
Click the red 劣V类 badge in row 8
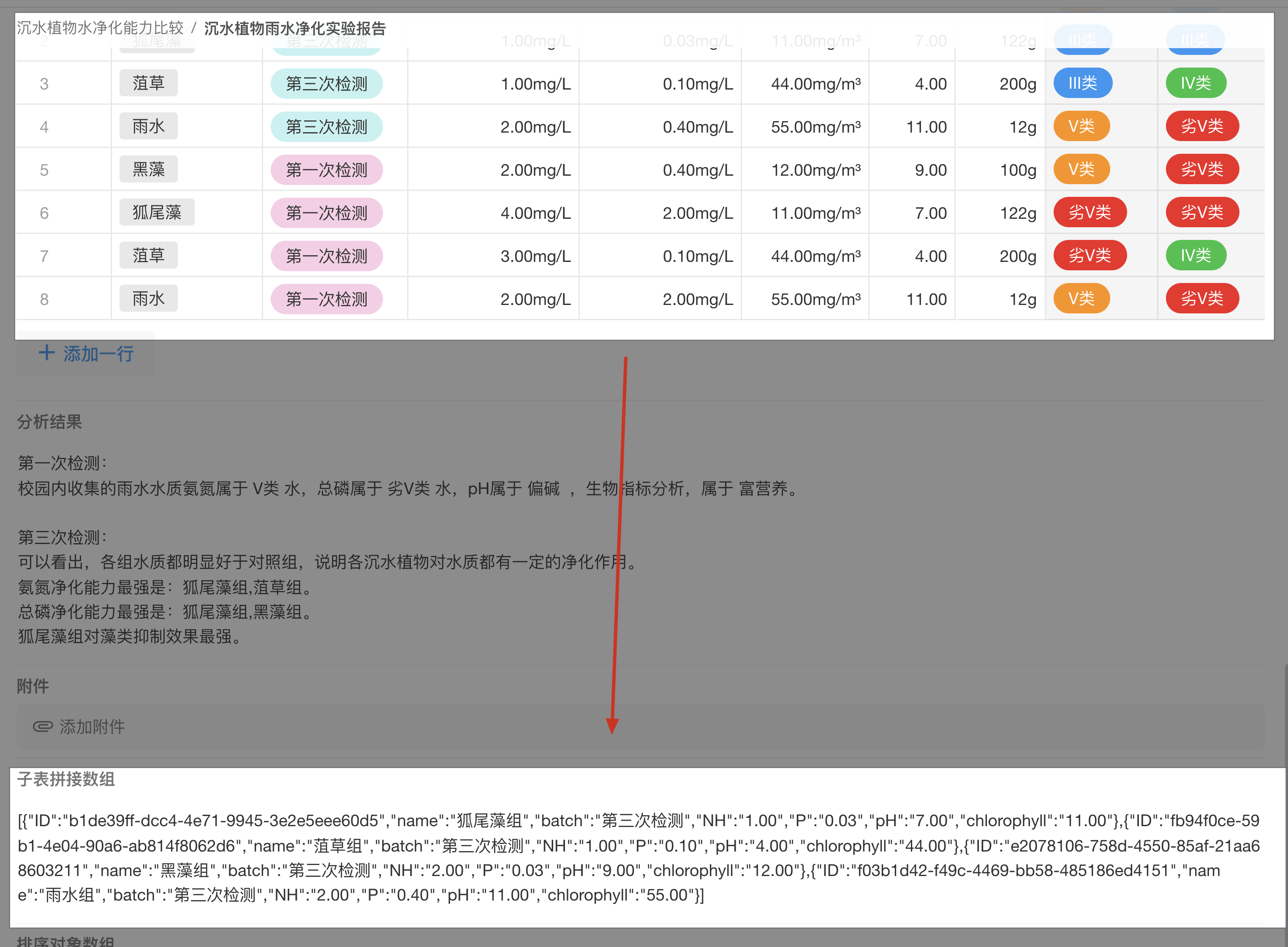point(1202,299)
